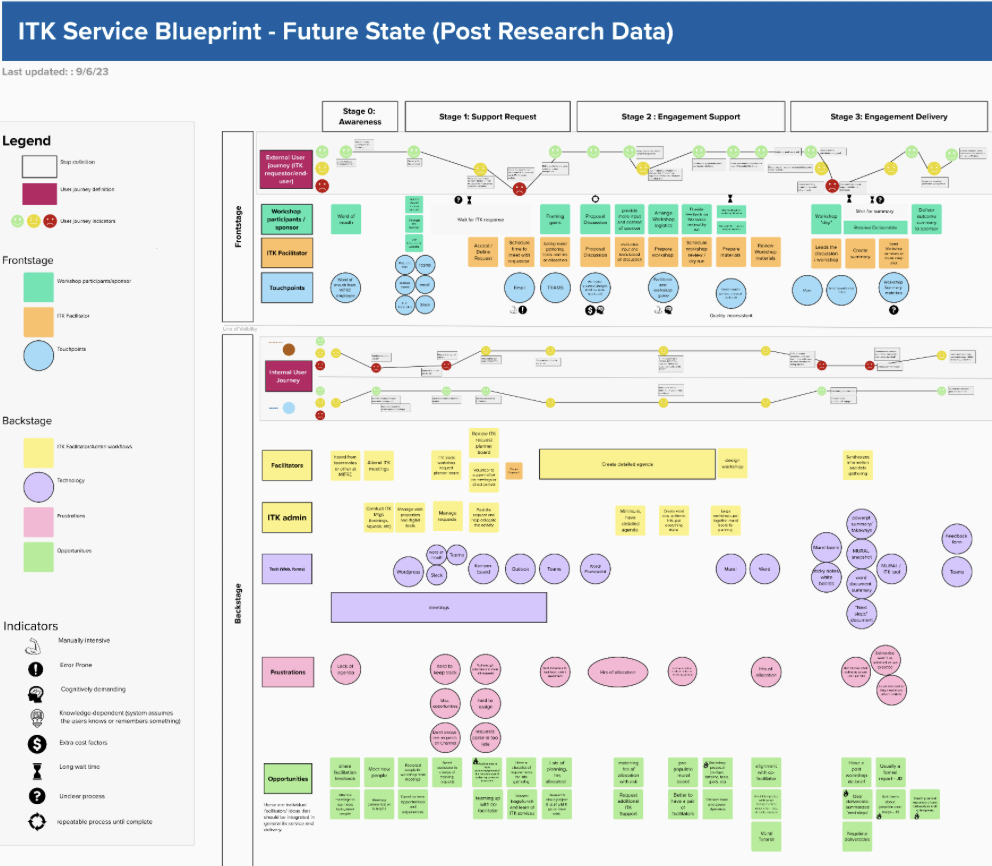
Task: Switch to Stage 3: Engagement Delivery
Action: pos(889,116)
